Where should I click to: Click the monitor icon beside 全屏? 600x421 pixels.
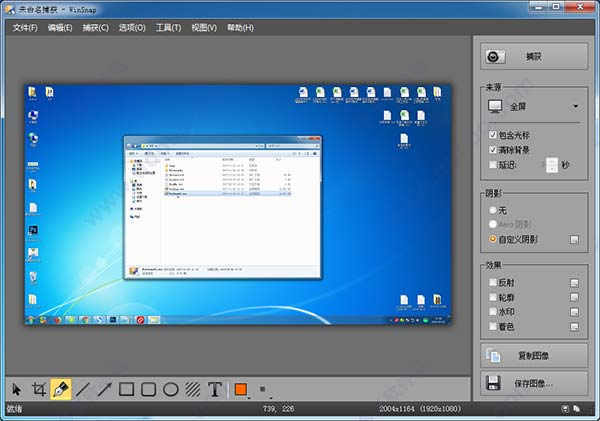coord(495,106)
